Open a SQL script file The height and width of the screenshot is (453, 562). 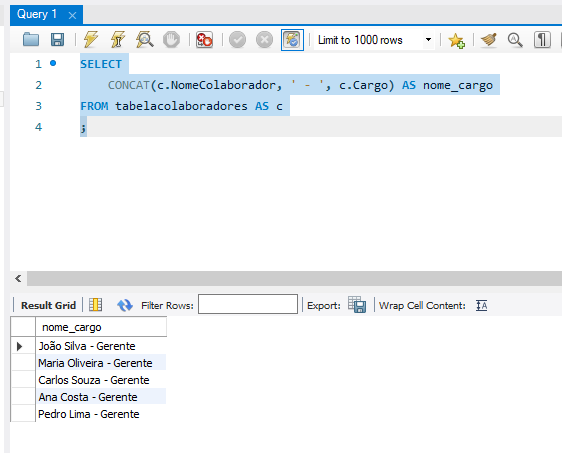point(31,39)
